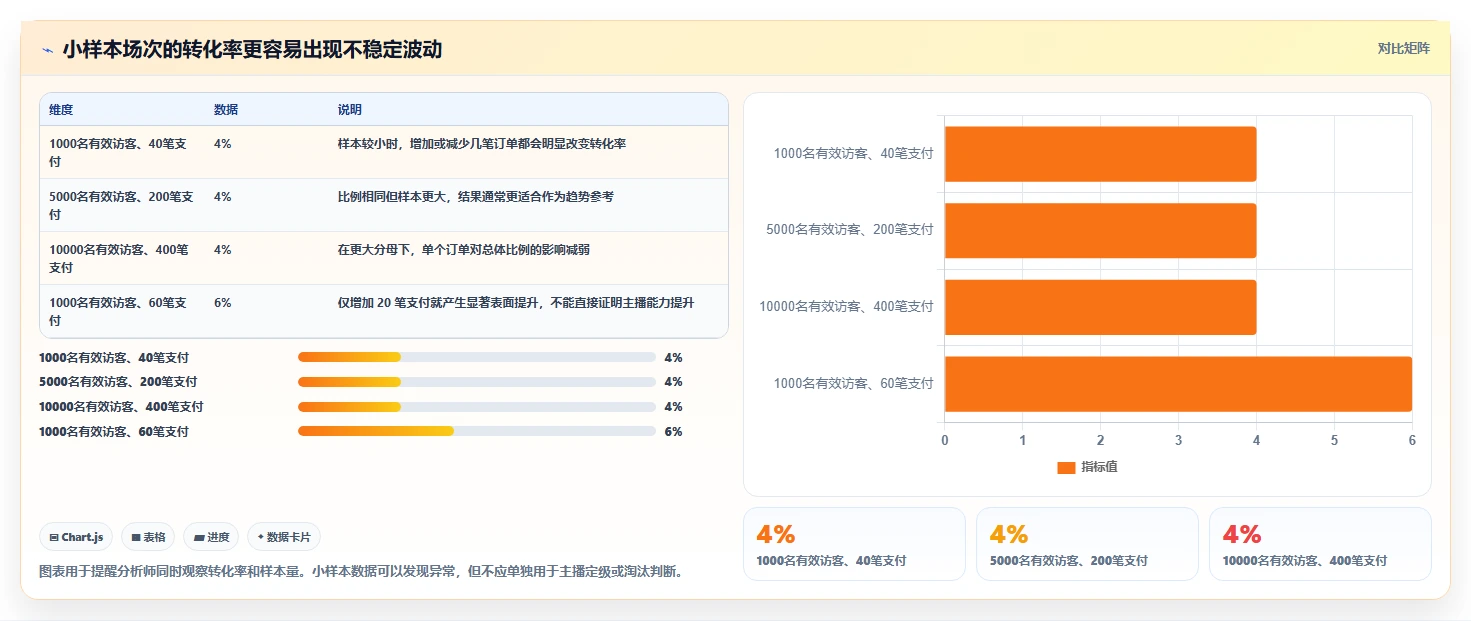The image size is (1471, 621).
Task: Click progress bar for 1000名有效访客、40笔支付
Action: (476, 357)
